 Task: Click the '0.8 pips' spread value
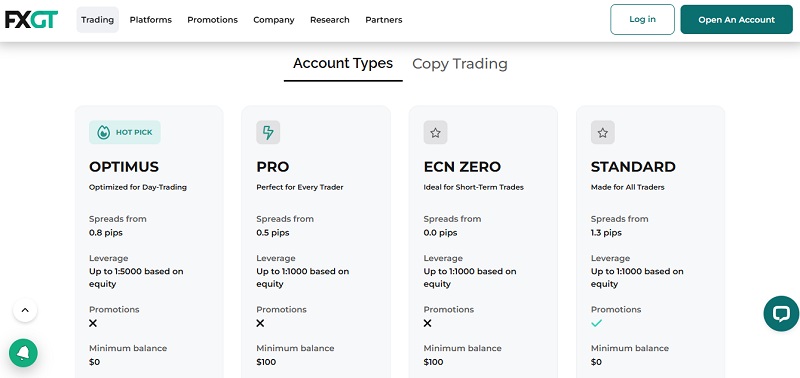(x=106, y=233)
